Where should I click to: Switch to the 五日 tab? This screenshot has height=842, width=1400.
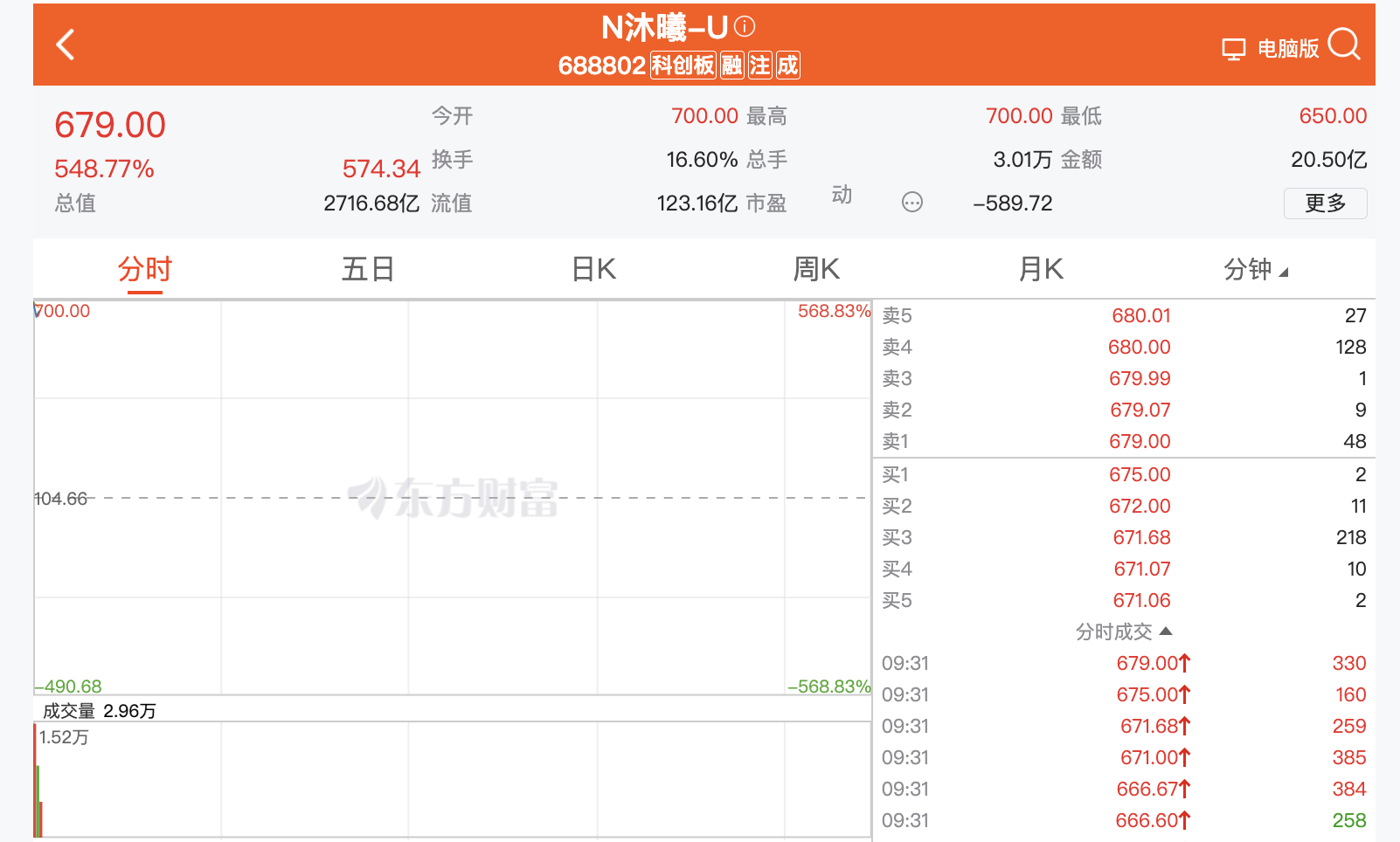point(367,270)
